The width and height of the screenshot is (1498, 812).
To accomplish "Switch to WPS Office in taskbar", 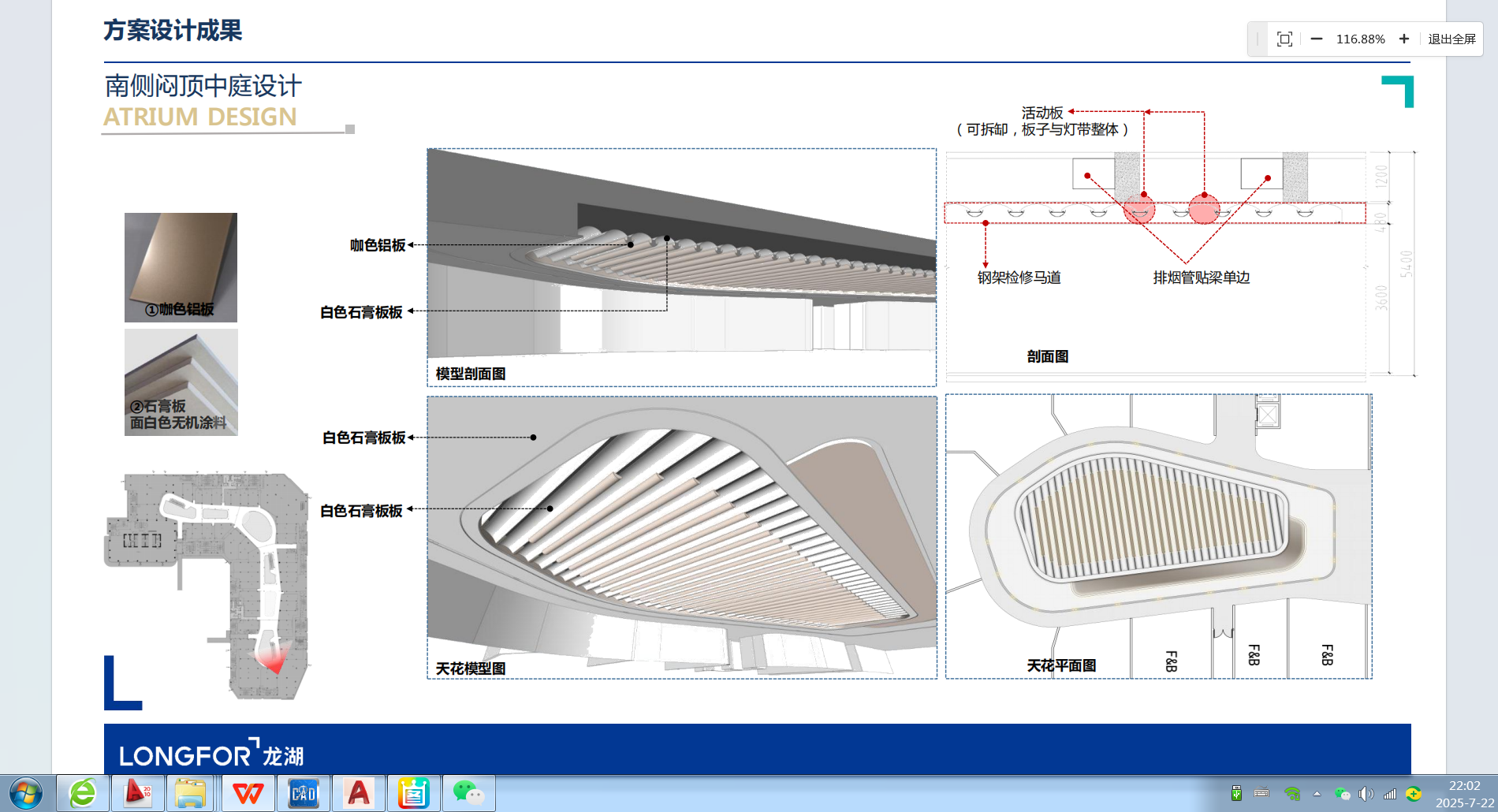I will [x=248, y=793].
